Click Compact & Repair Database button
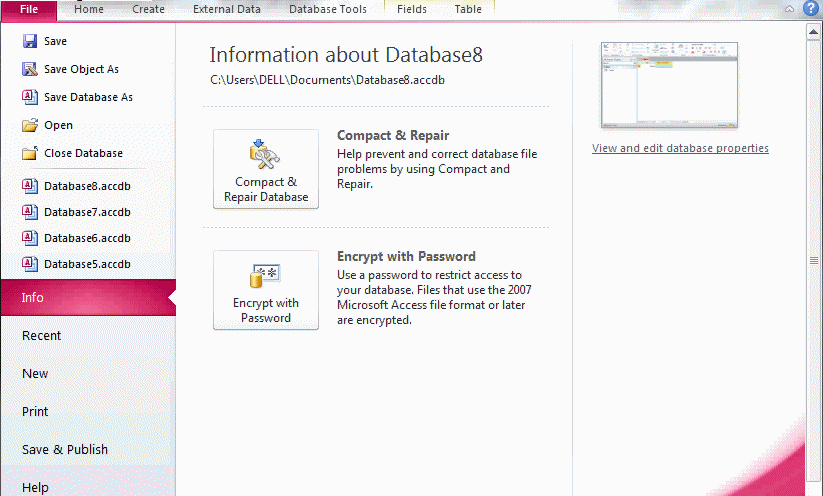The height and width of the screenshot is (496, 823). pos(266,169)
